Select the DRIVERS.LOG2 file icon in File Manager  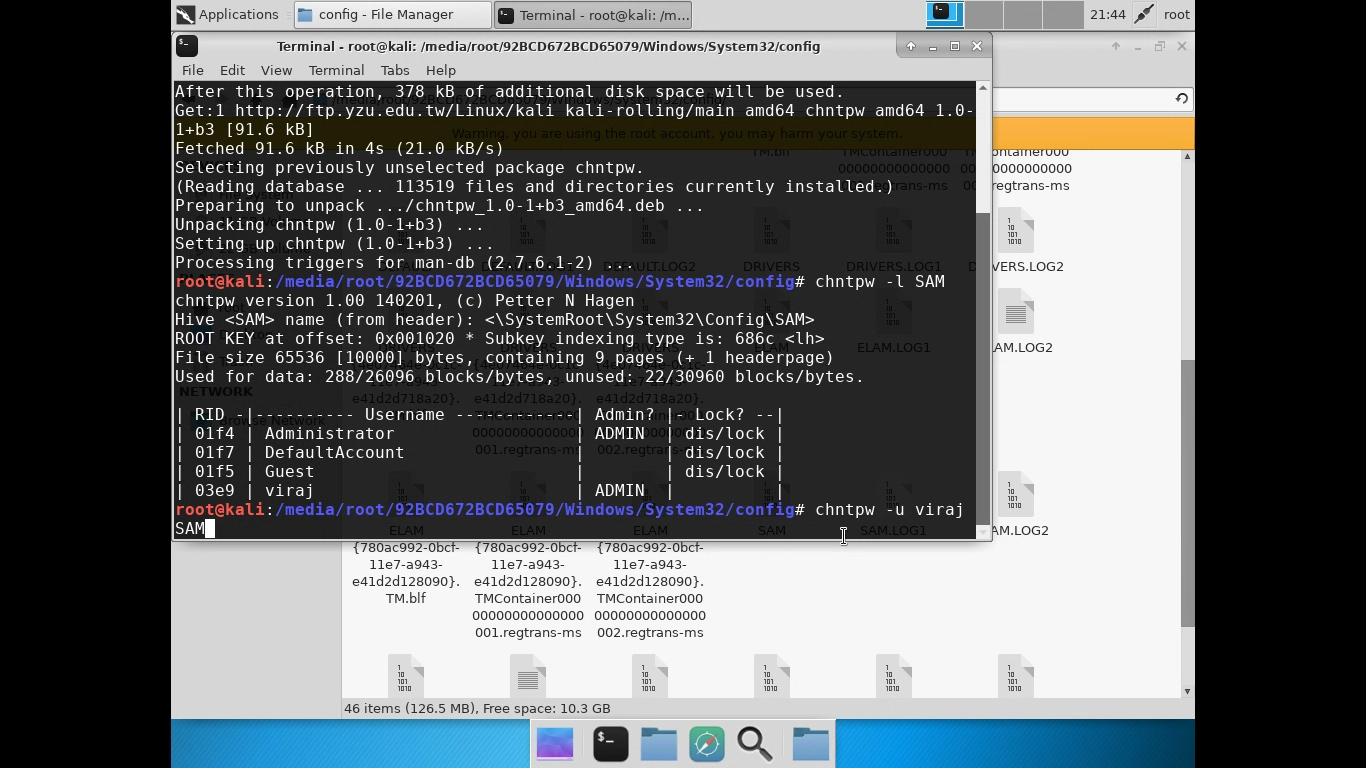(x=1015, y=233)
